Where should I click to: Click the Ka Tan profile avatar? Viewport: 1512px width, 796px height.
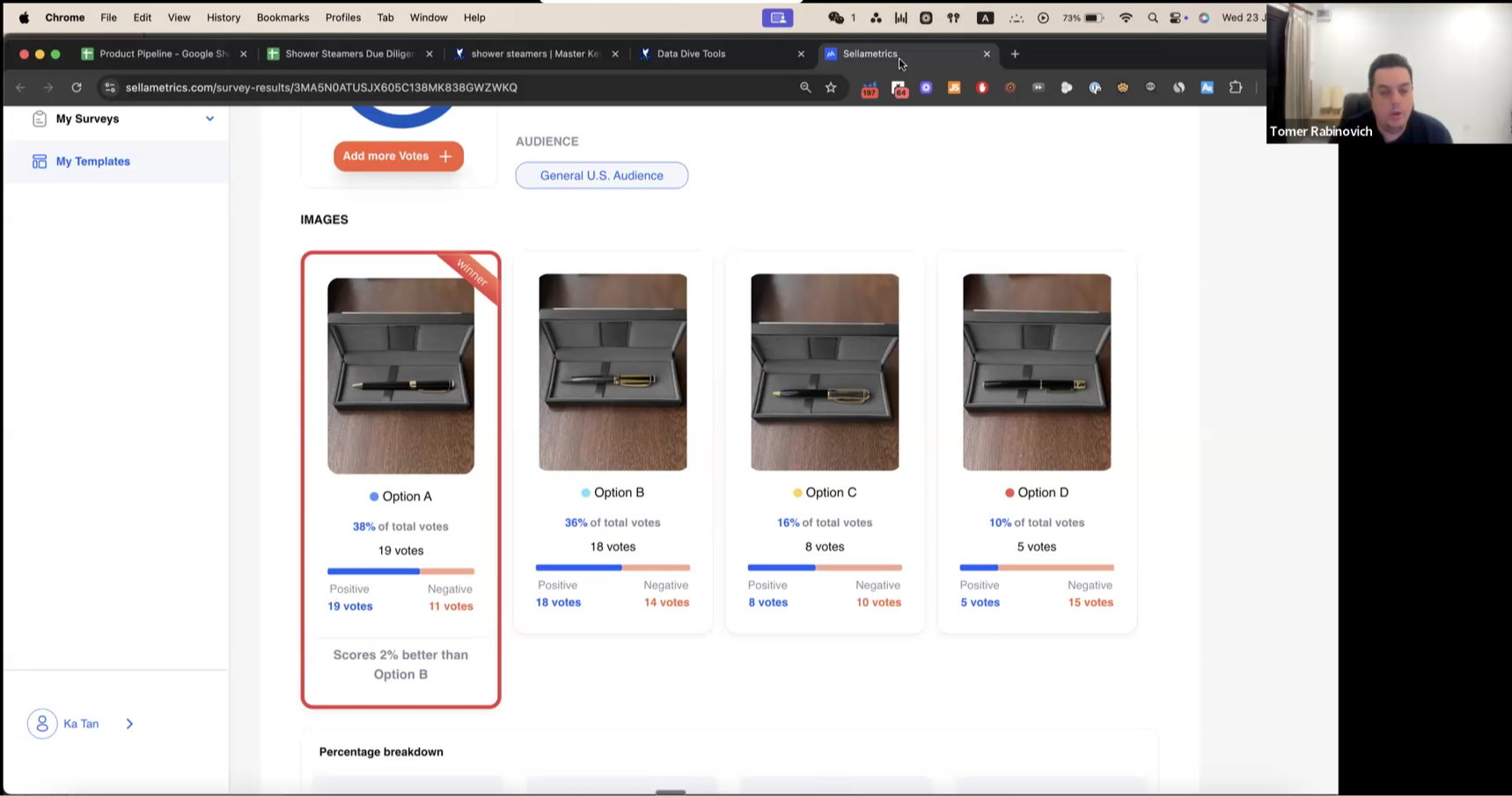pos(42,724)
